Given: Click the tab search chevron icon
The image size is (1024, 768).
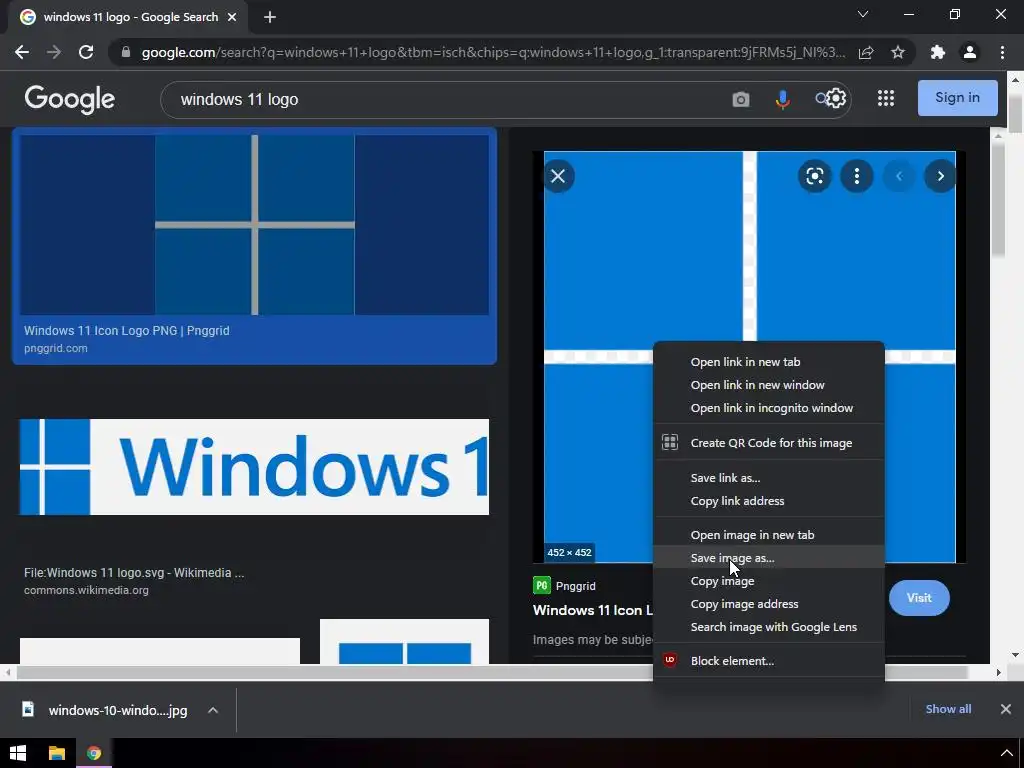Looking at the screenshot, I should click(863, 14).
